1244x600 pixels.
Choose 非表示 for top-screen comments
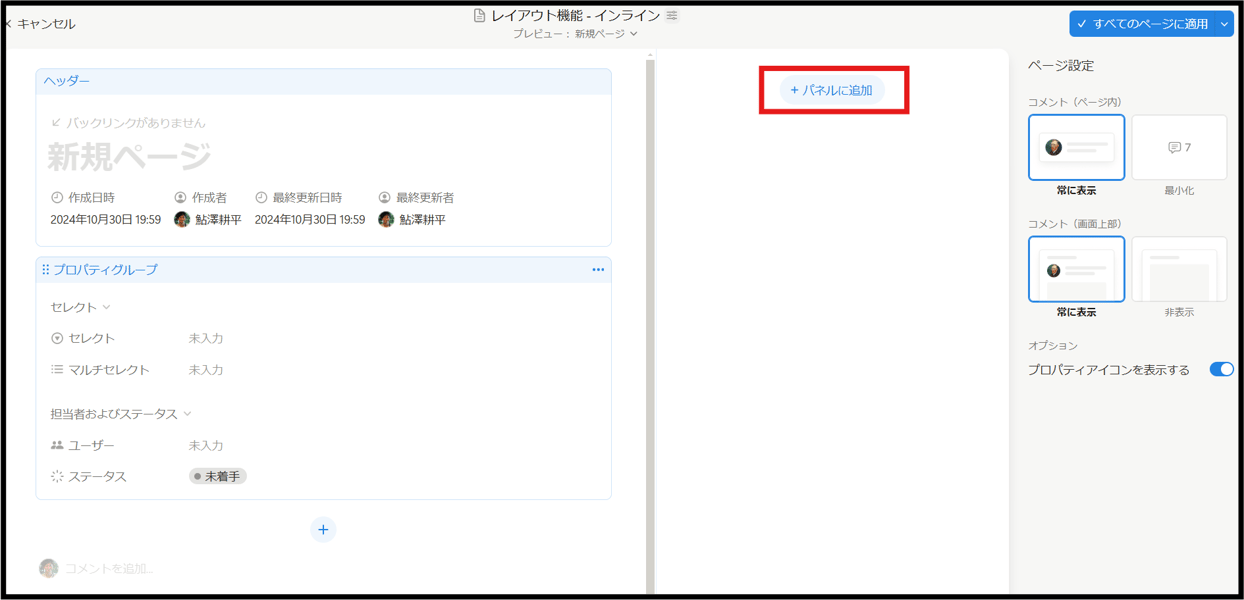[1180, 268]
